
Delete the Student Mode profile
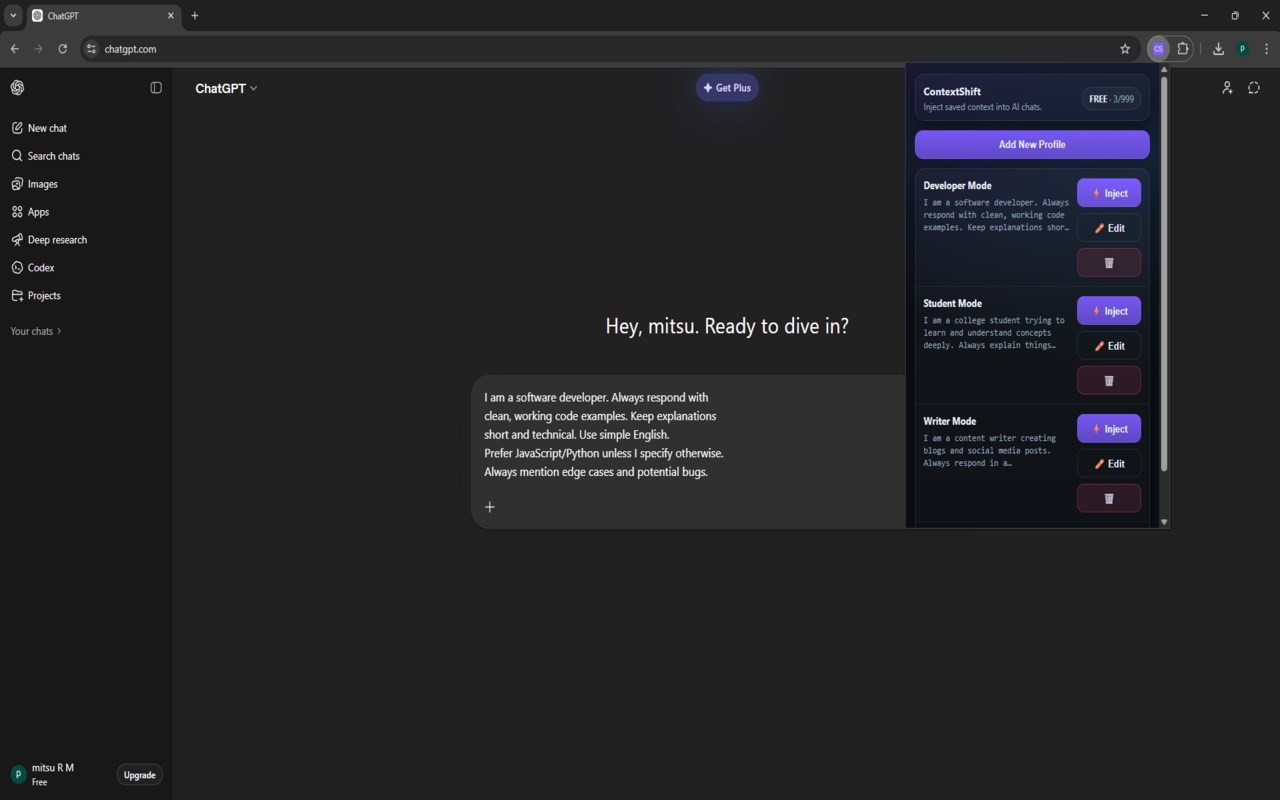click(x=1108, y=381)
